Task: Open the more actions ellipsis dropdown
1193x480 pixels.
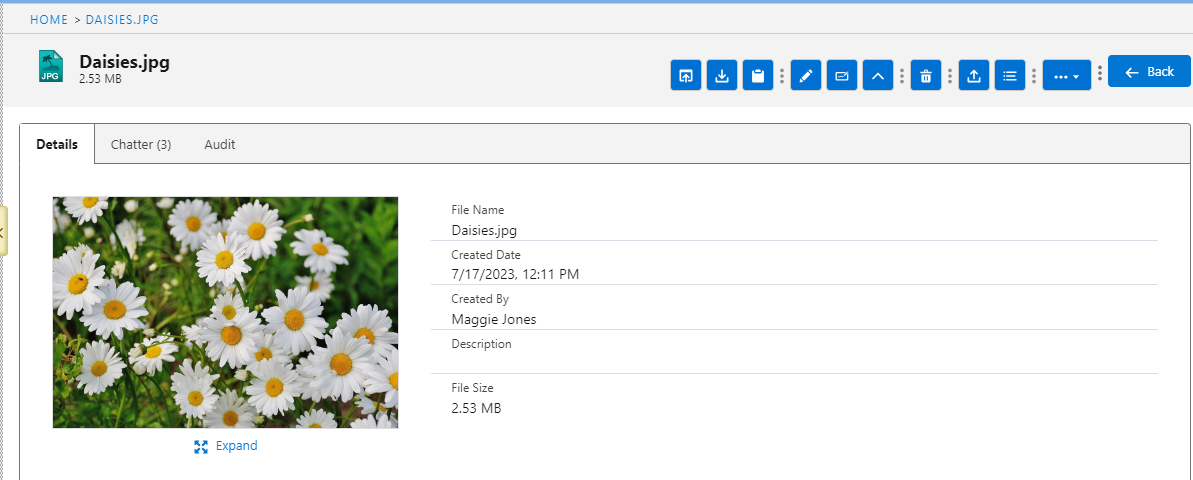Action: (x=1066, y=75)
